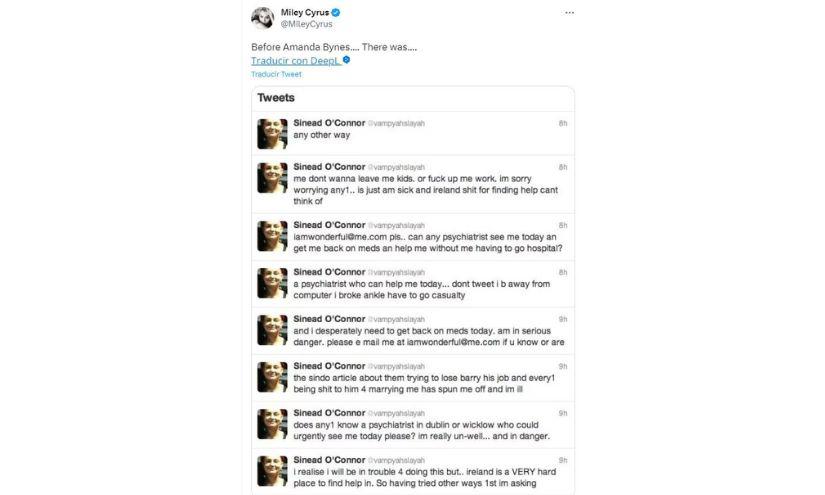Click the 8h timestamp on 'any other way' tweet

(x=563, y=124)
